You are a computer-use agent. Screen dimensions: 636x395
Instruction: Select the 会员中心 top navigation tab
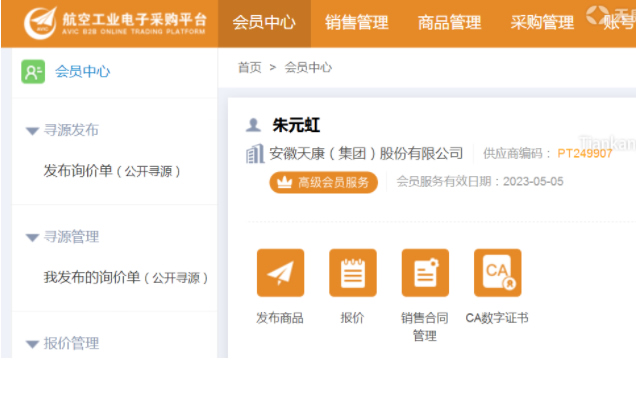tap(264, 23)
